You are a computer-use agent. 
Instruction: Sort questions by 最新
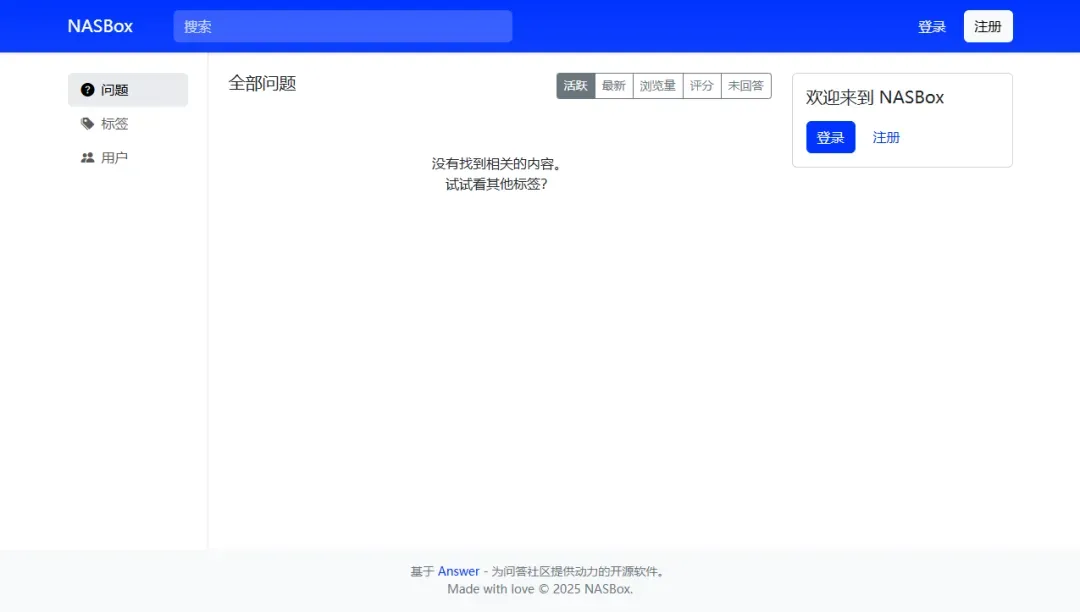[x=614, y=86]
